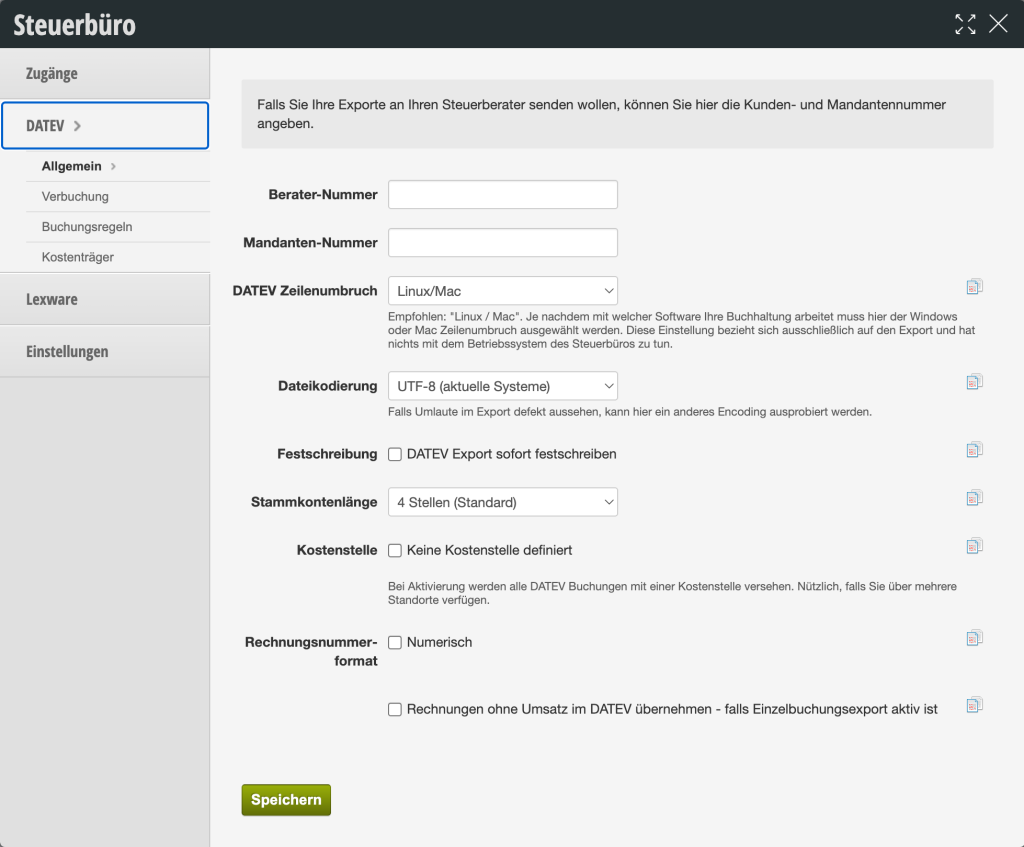
Task: Open the Kostenträger submenu item
Action: (118, 257)
